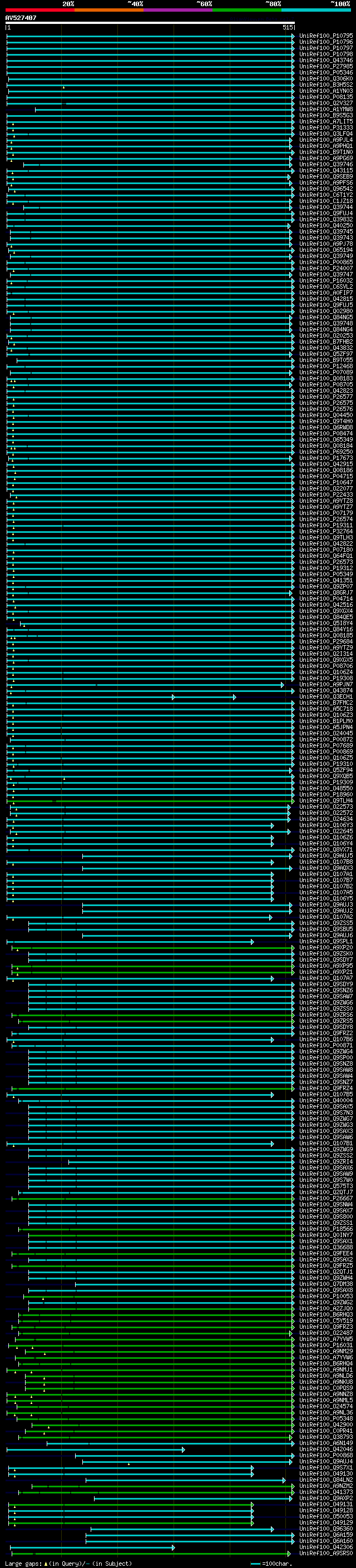The image size is (356, 1568).
Task: Select hit UniRef100_P31333
Action: pyautogui.click(x=326, y=128)
